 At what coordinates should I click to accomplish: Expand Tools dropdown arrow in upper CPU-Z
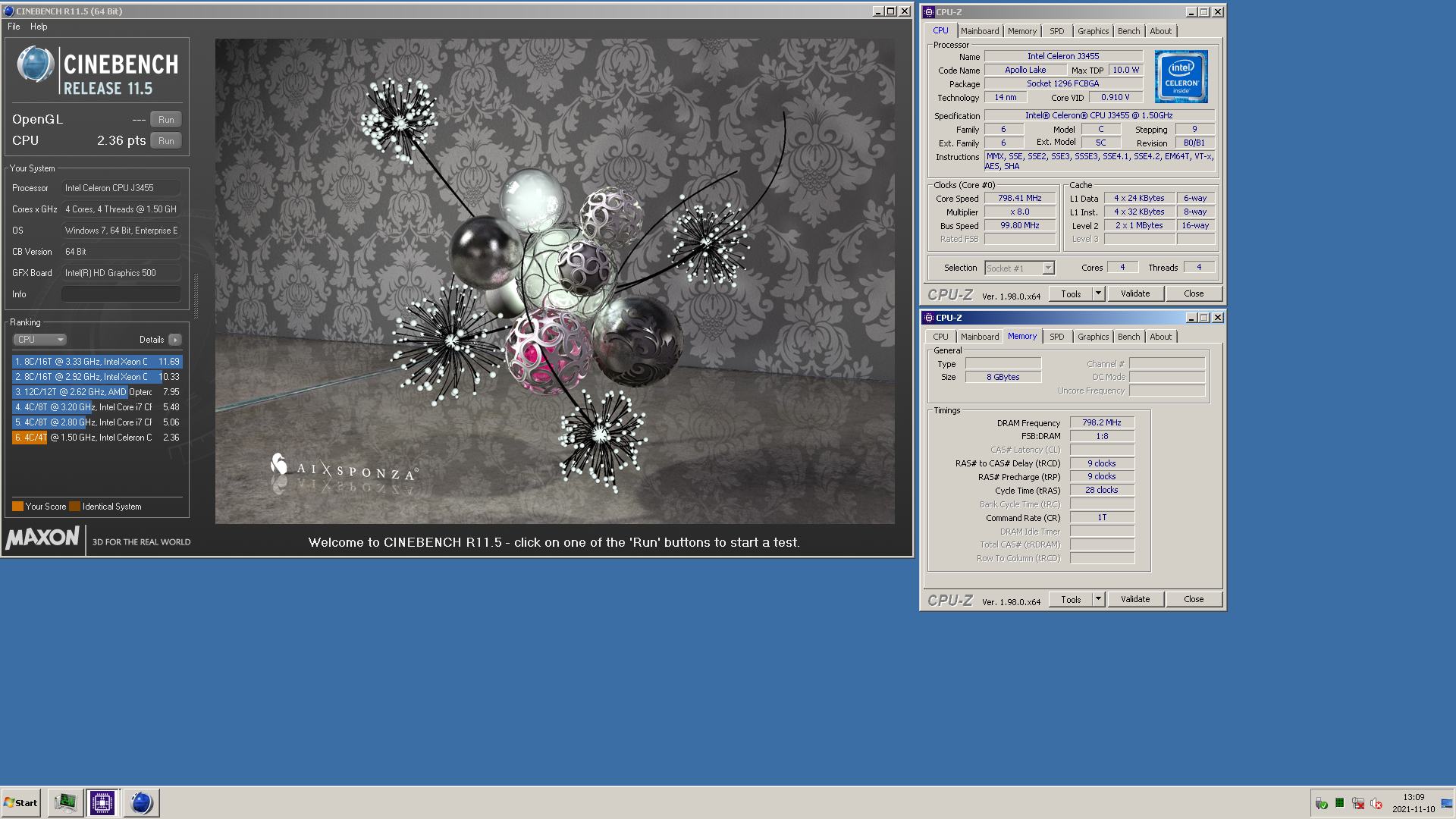tap(1098, 294)
